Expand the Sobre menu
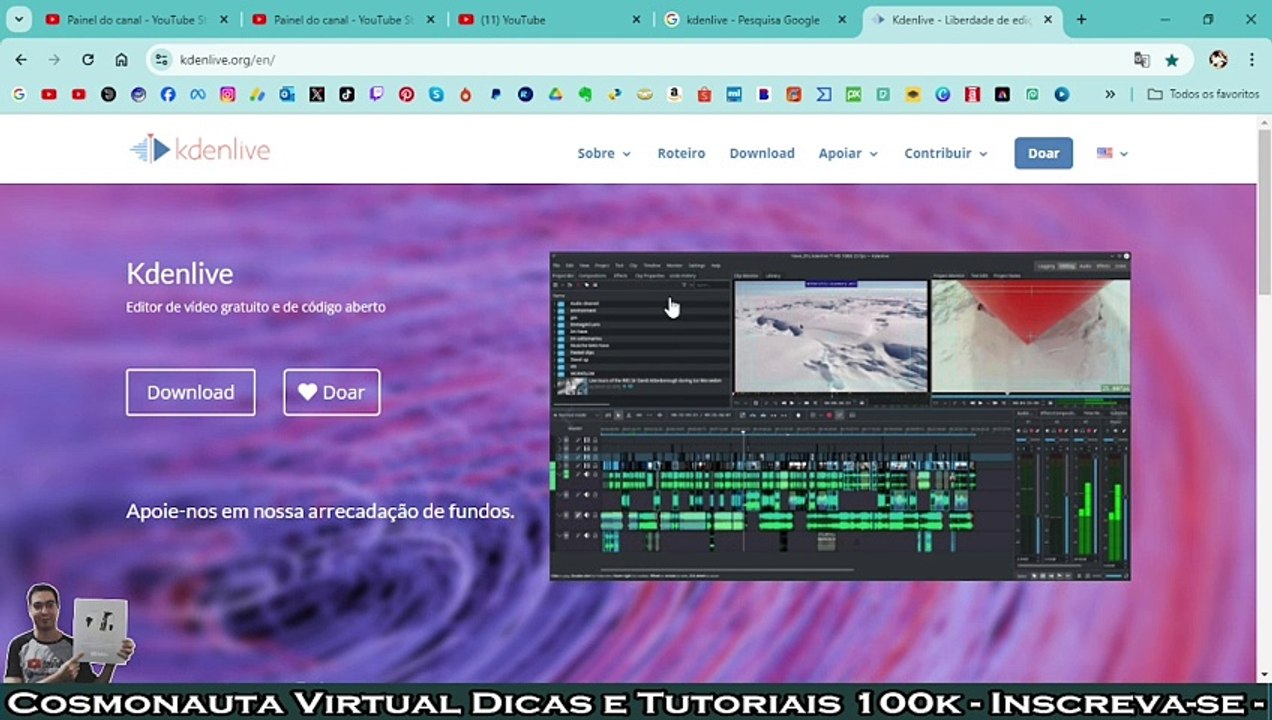The width and height of the screenshot is (1272, 720). pos(604,153)
